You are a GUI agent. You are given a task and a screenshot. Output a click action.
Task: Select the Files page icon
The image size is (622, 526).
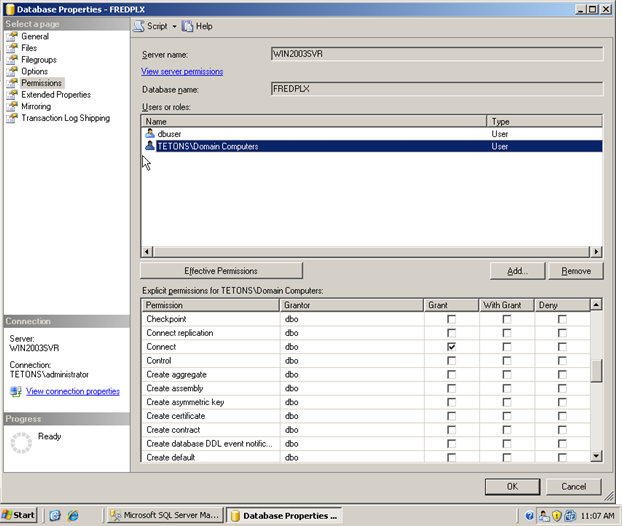tap(12, 48)
